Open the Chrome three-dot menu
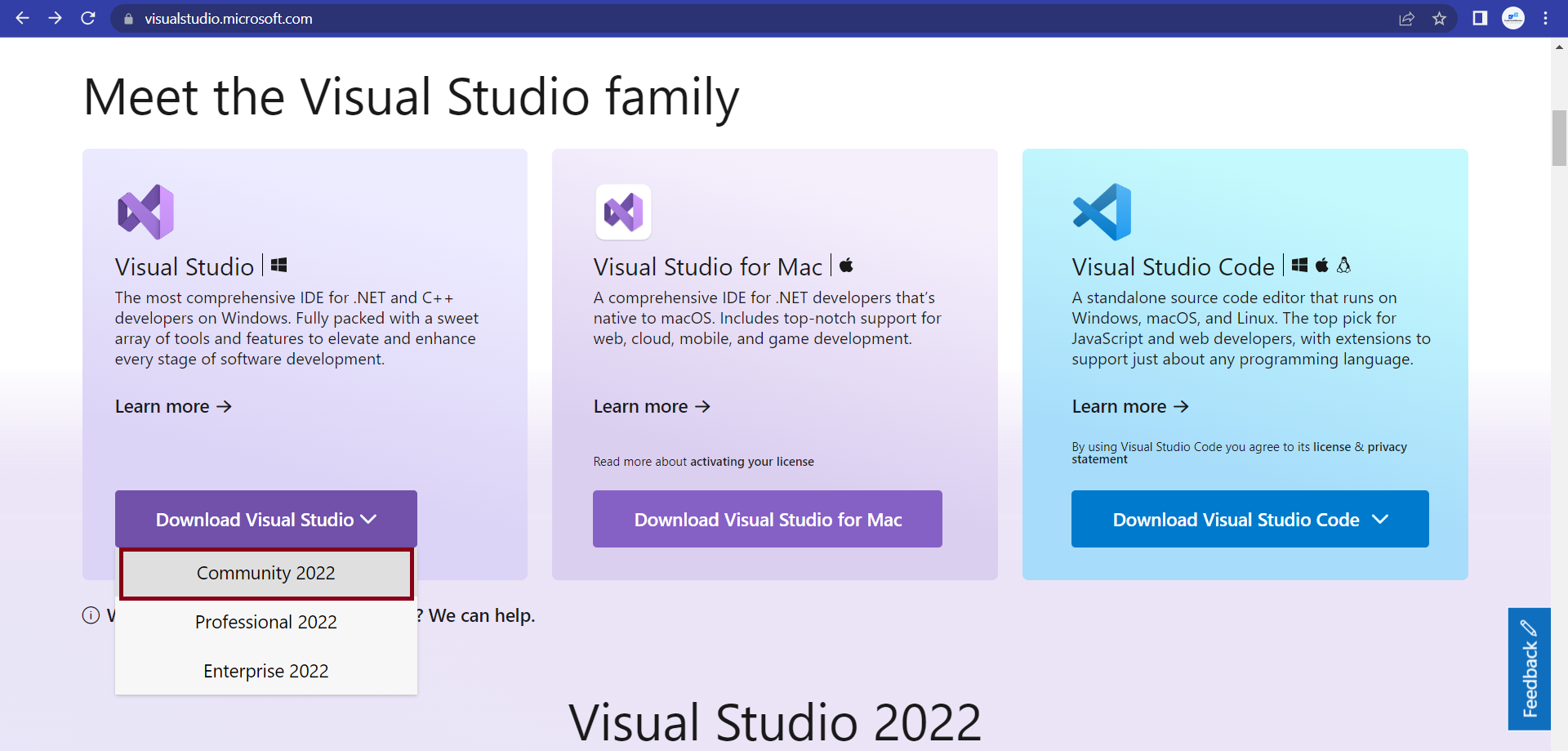 coord(1545,18)
